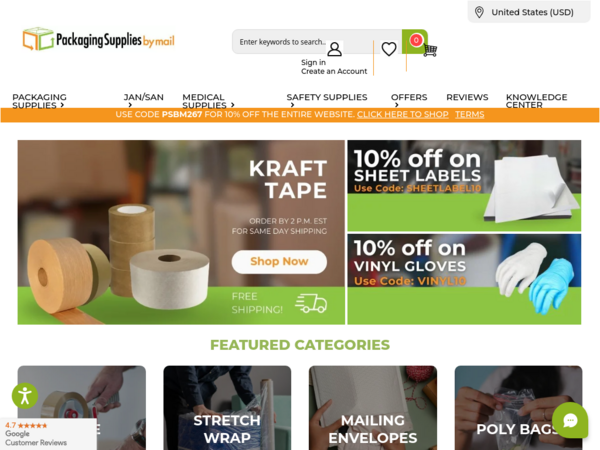Open the Stretch Wrap category tile
The image size is (600, 450).
click(227, 408)
